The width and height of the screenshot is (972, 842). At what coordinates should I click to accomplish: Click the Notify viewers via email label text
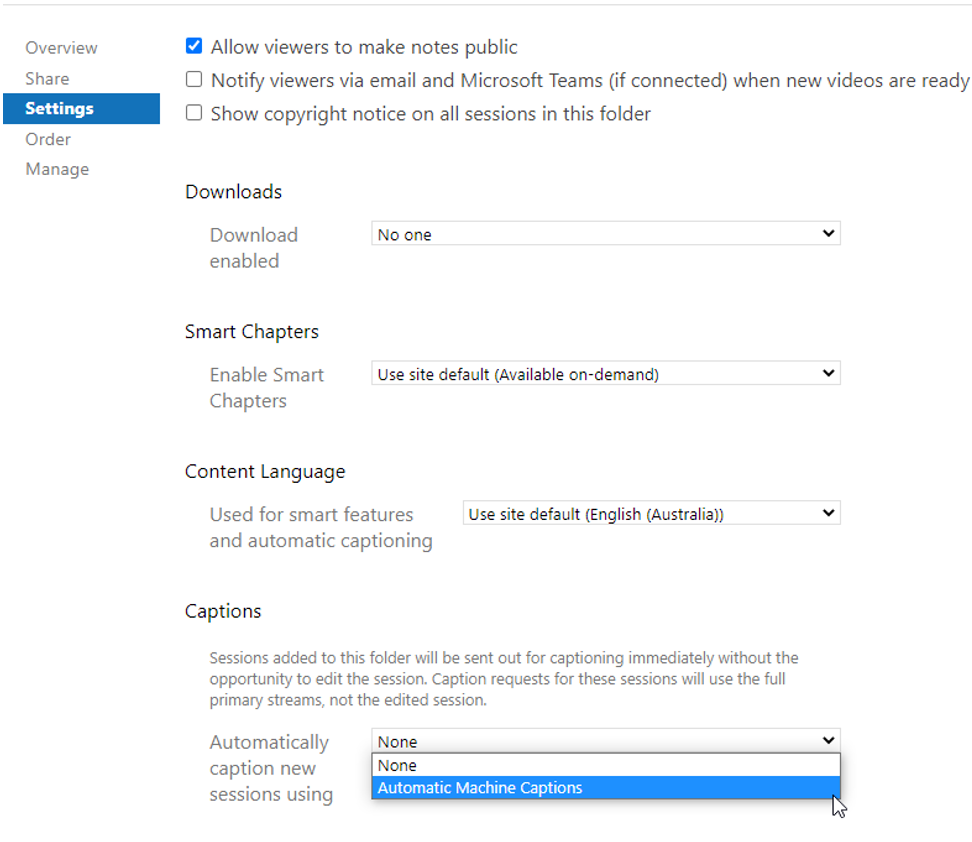[590, 81]
